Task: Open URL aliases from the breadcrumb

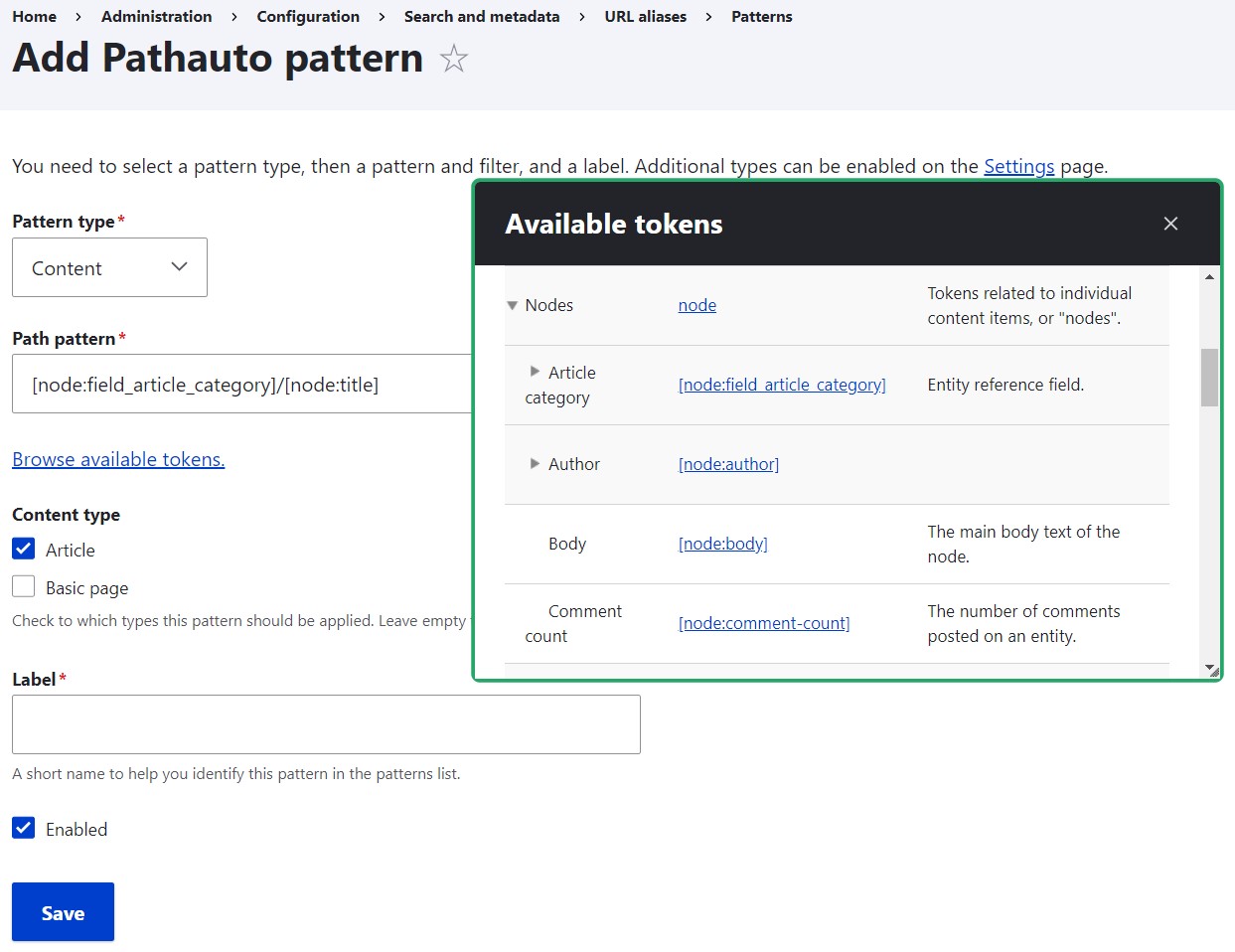Action: click(645, 16)
